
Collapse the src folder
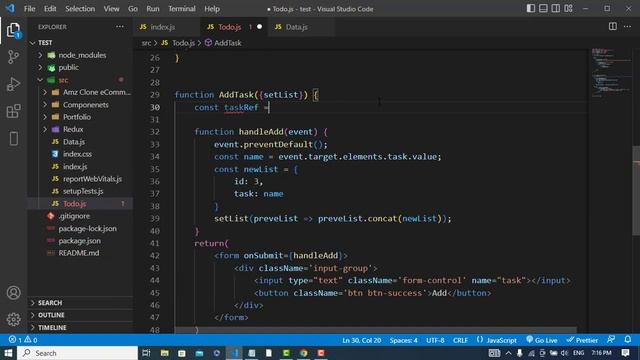(x=40, y=80)
